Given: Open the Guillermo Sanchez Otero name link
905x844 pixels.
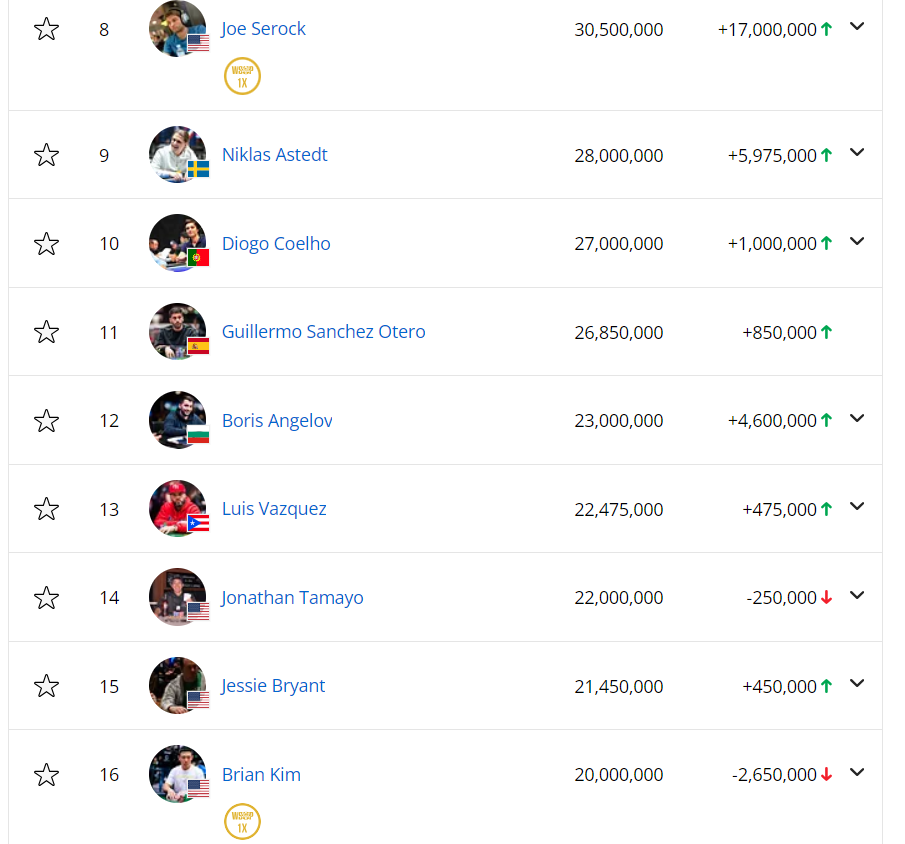Looking at the screenshot, I should tap(323, 332).
